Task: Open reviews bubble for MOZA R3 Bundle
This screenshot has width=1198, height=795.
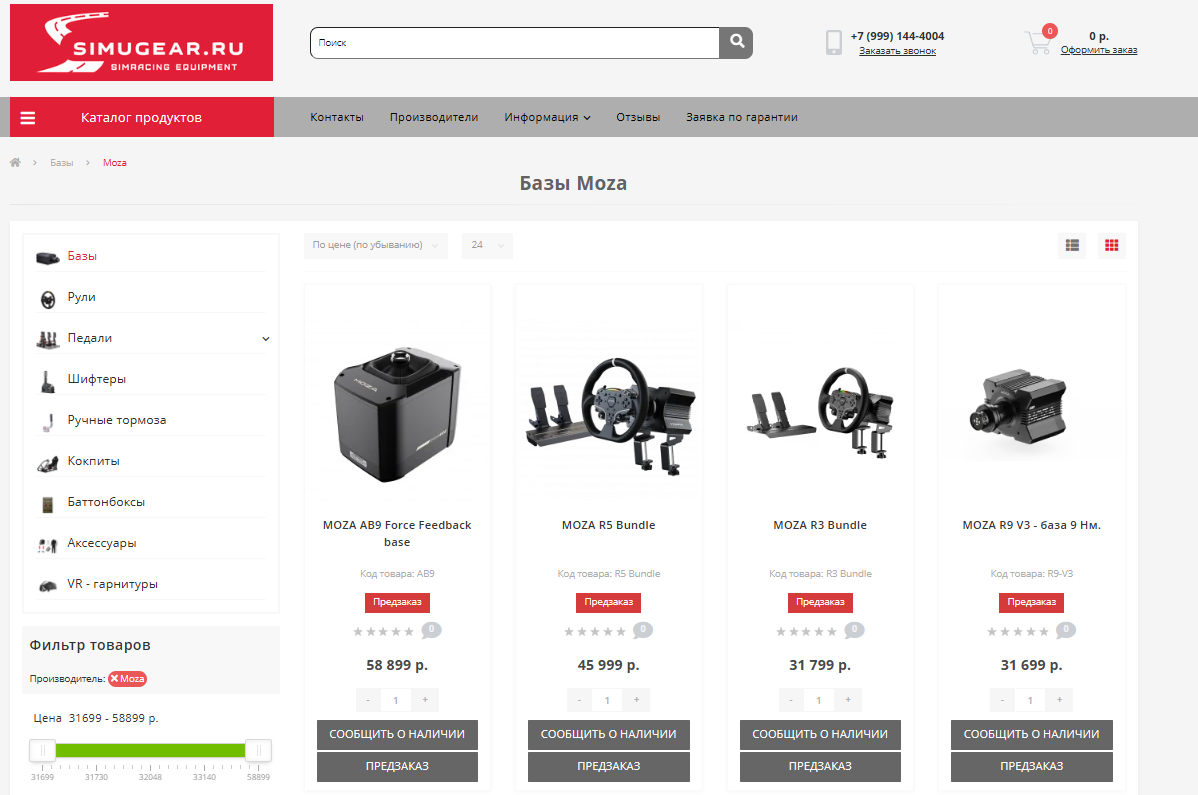Action: [854, 631]
